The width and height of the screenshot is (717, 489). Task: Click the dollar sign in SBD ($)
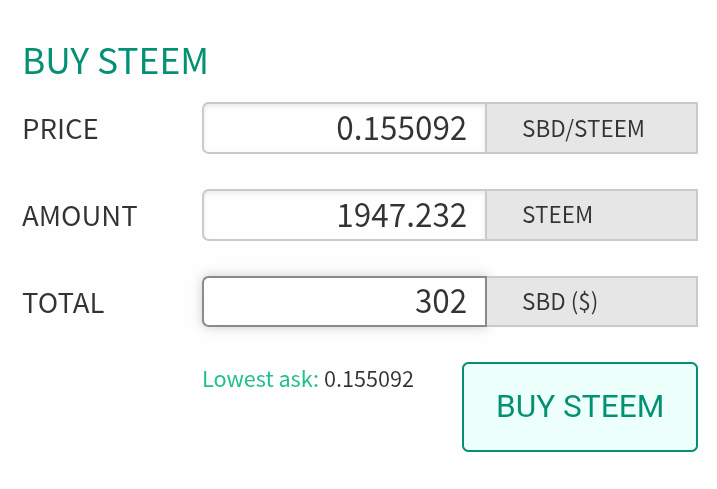tap(585, 302)
